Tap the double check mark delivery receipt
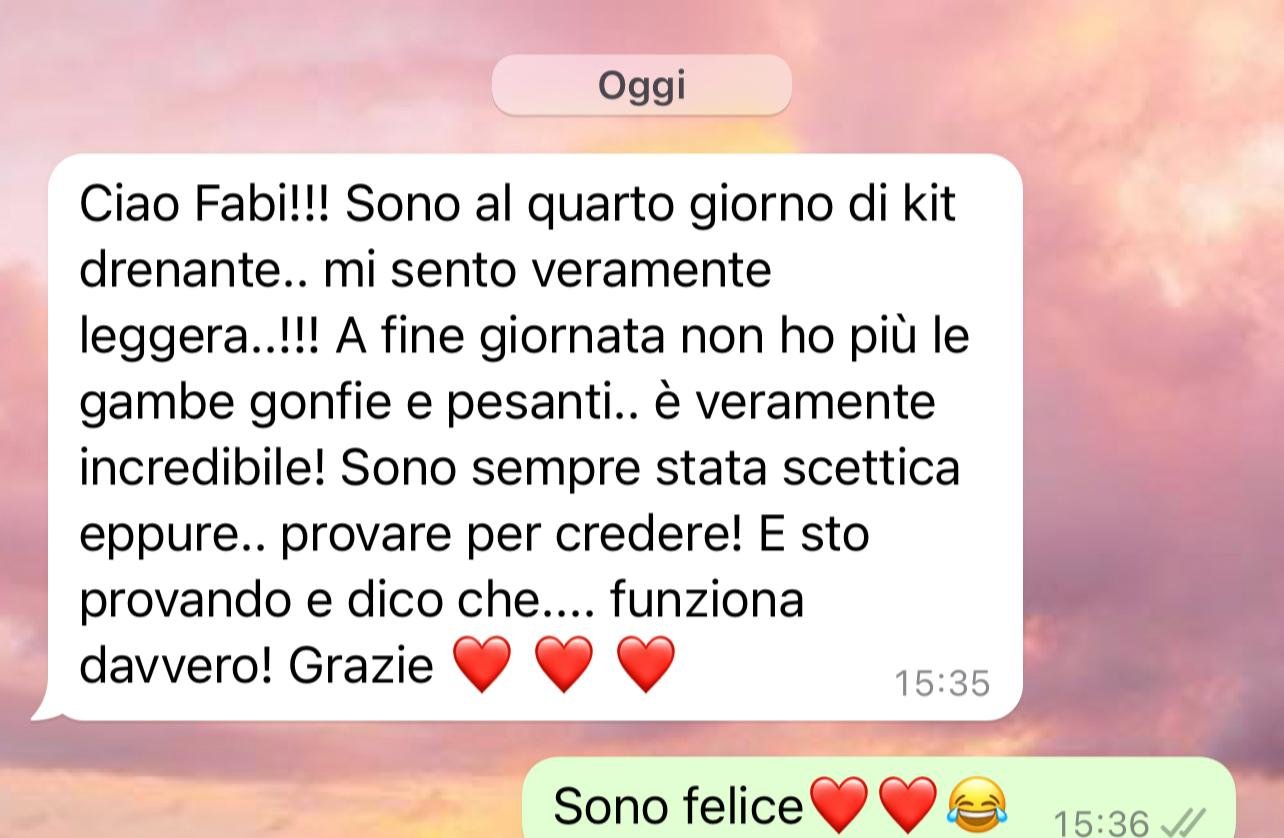Screen dimensions: 1284x838 [x=1183, y=823]
